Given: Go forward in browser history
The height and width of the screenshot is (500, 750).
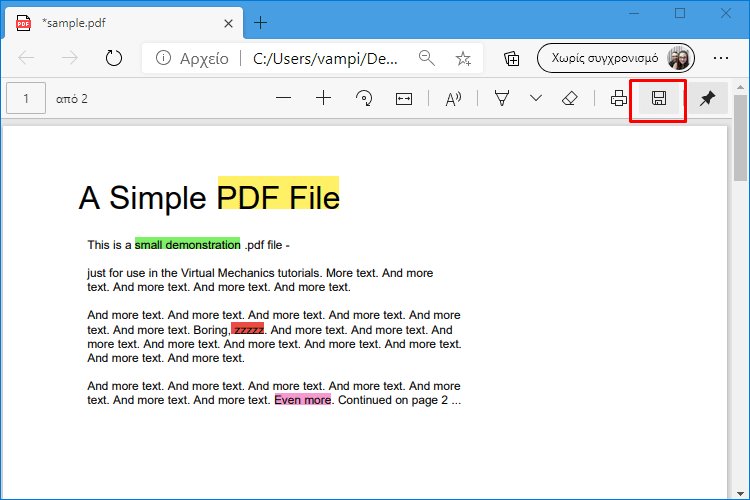Looking at the screenshot, I should 70,58.
